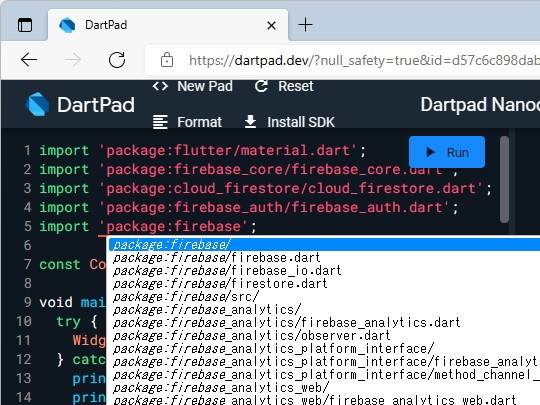Viewport: 540px width, 405px height.
Task: Select the highlighted package:firebase/ suggestion
Action: click(324, 245)
